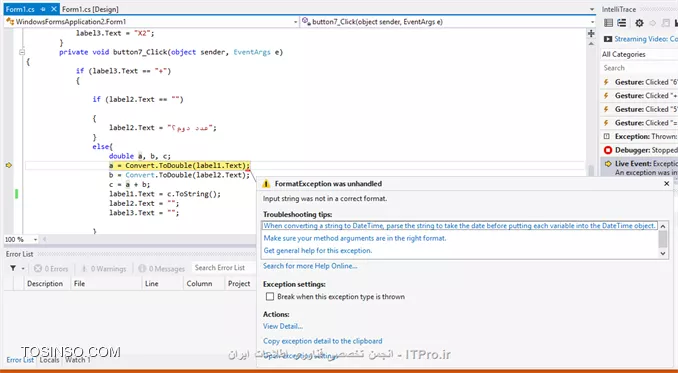This screenshot has width=678, height=373.
Task: Click the editor vertical scrollbar up arrow
Action: point(591,44)
